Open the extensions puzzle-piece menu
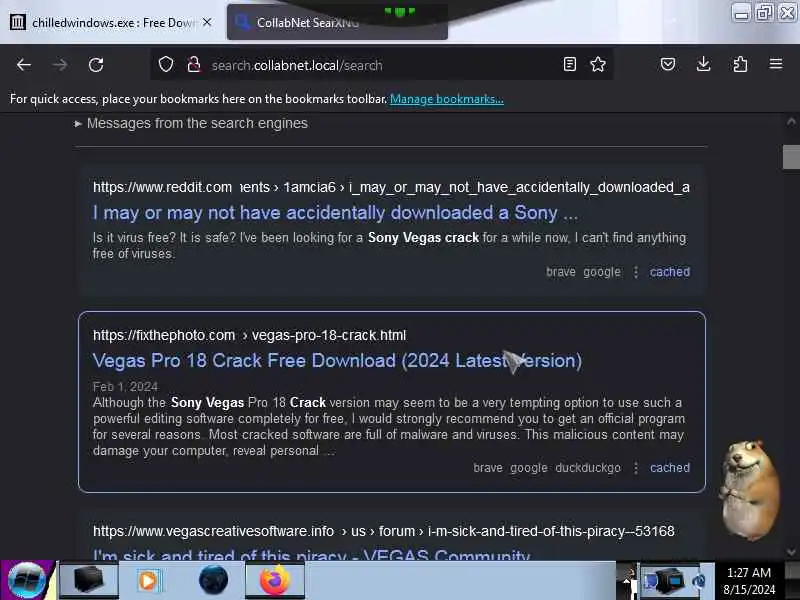 coord(740,64)
